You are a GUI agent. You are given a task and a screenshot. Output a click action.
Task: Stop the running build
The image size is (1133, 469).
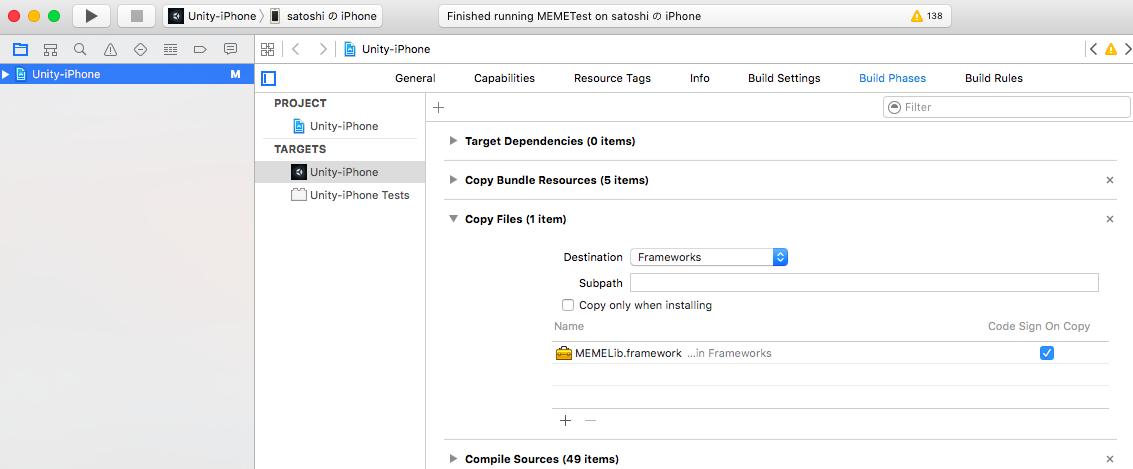point(137,16)
